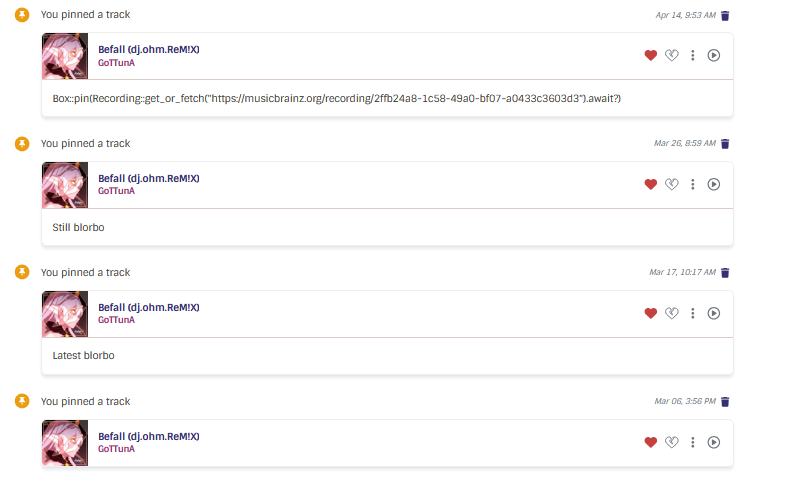Play the Apr 14 pinned Befall track
The image size is (786, 480).
point(714,55)
